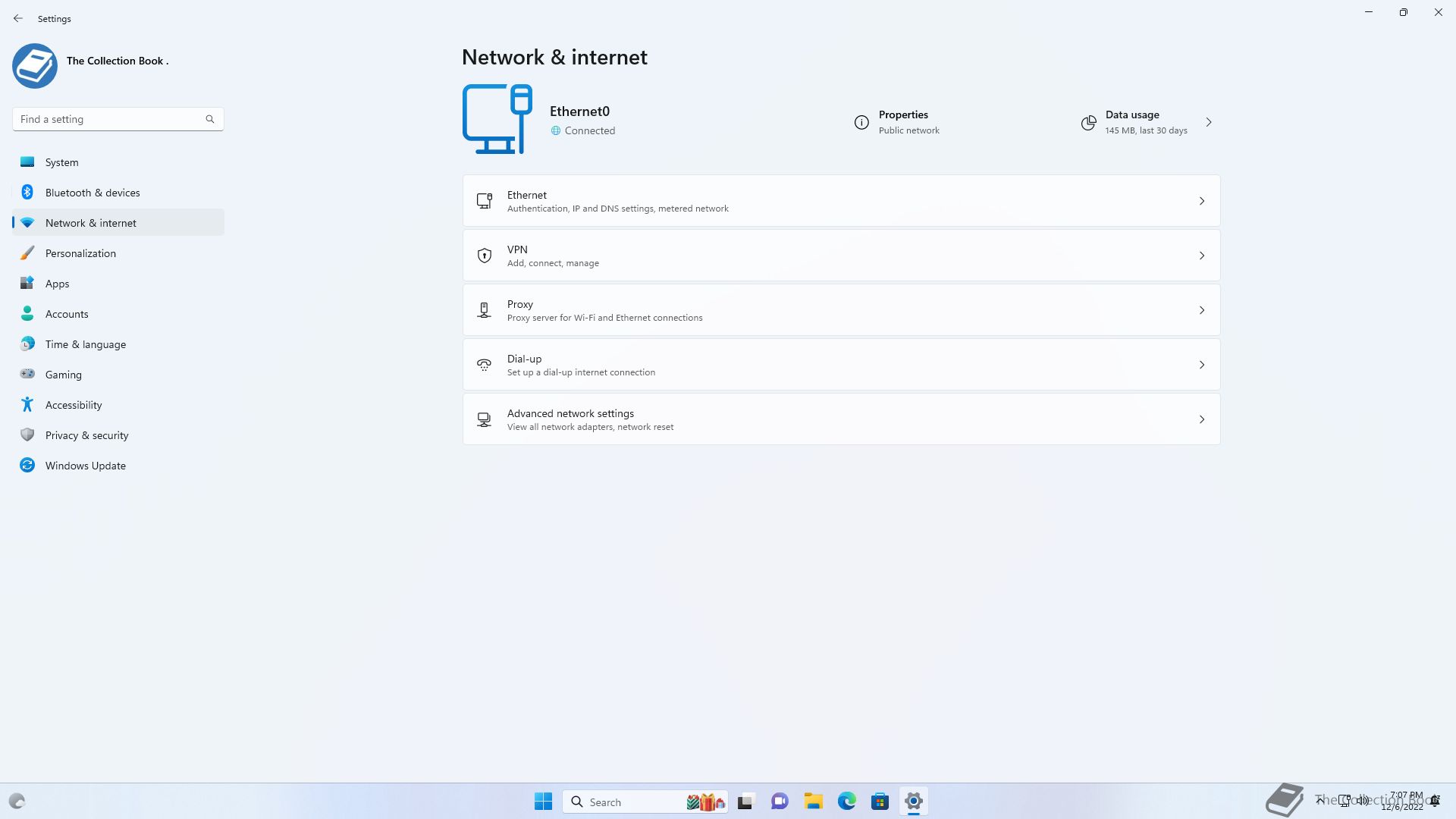Click the Personalization paintbrush icon
Image resolution: width=1456 pixels, height=819 pixels.
click(x=27, y=253)
